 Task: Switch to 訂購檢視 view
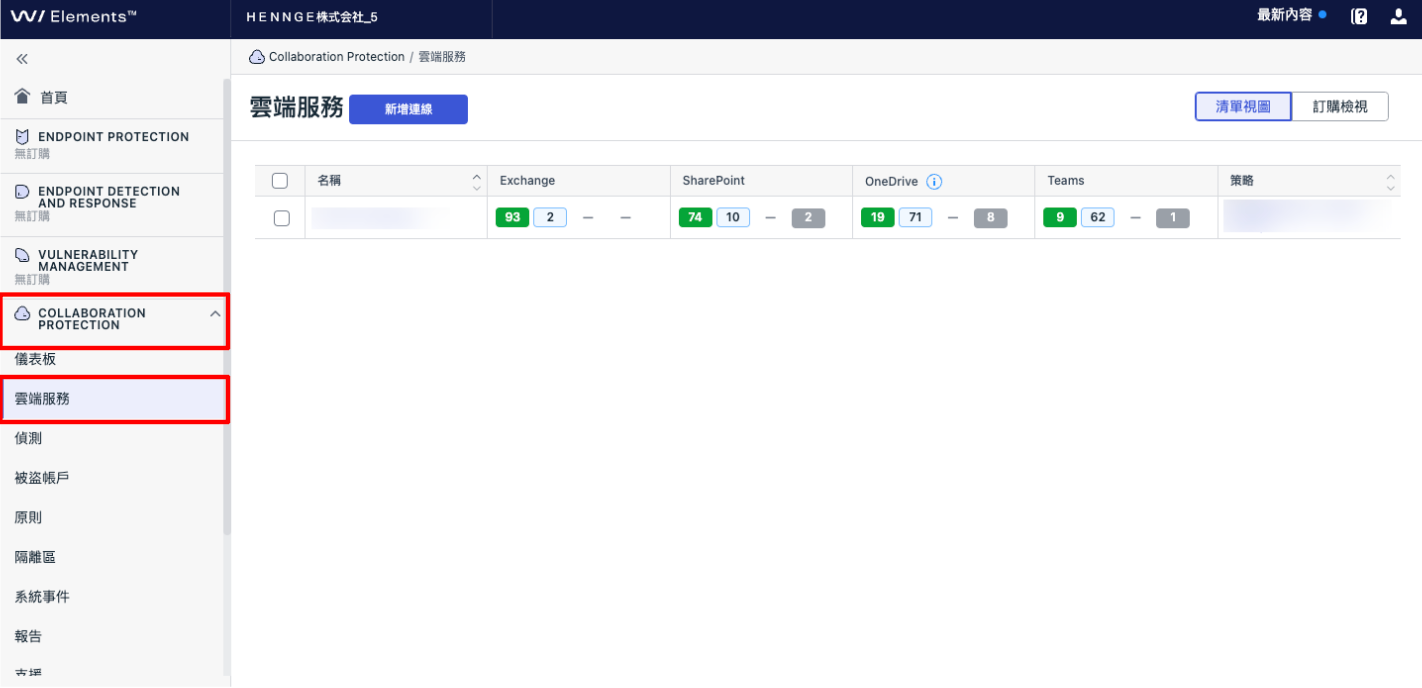pos(1340,106)
